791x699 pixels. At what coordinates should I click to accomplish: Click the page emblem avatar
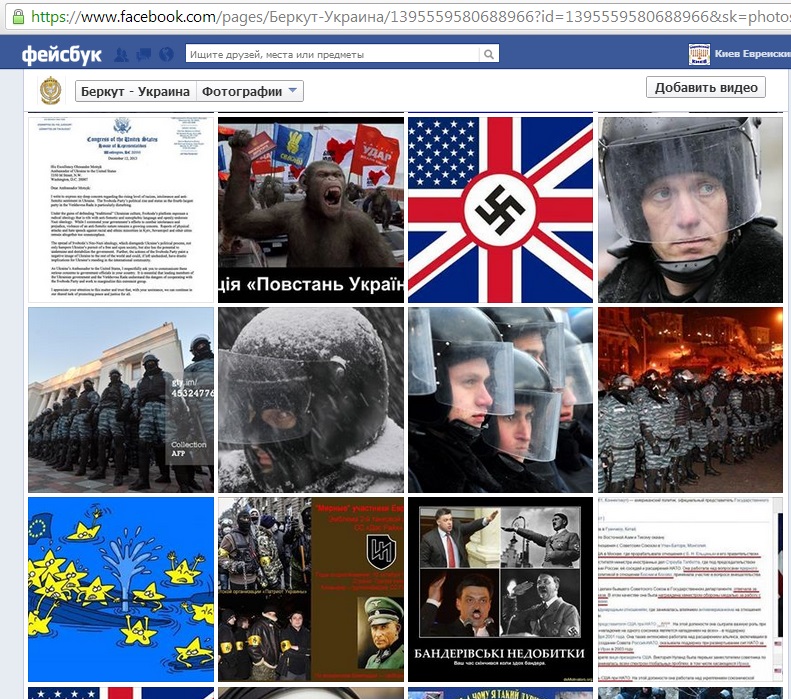(50, 91)
